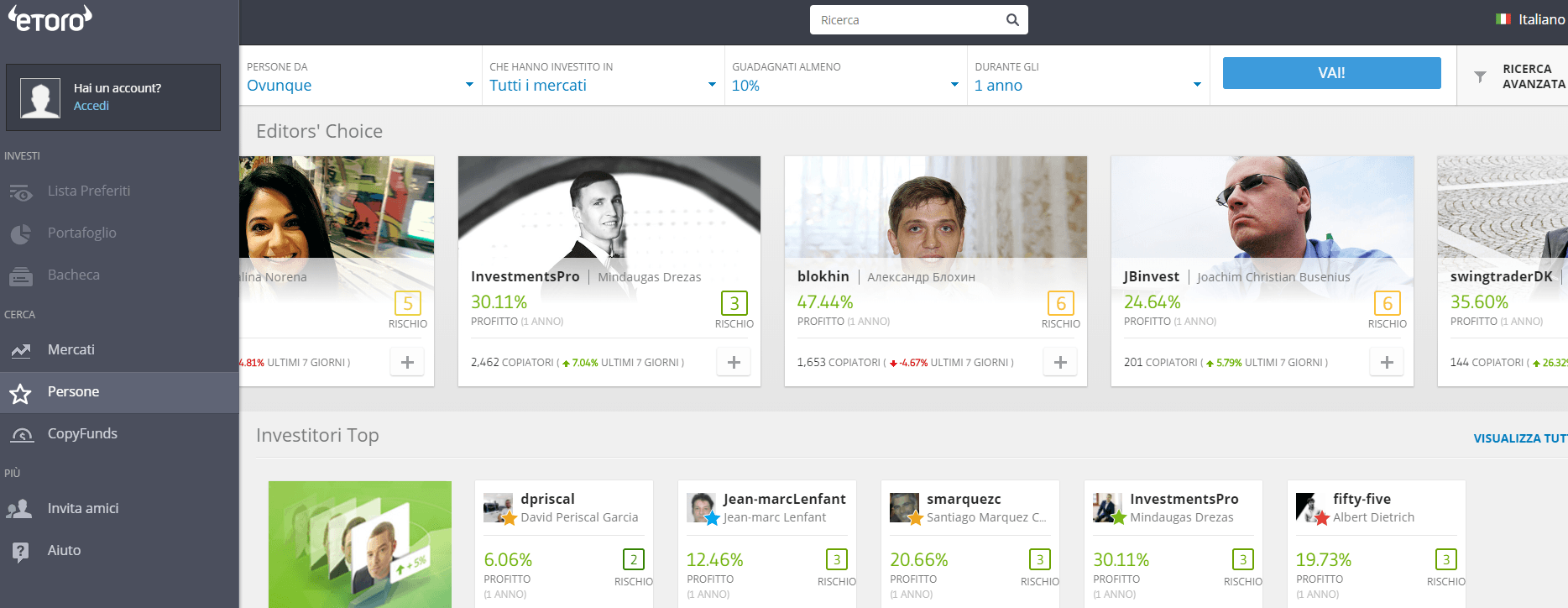This screenshot has width=1568, height=608.
Task: Open the Guadagnati almeno 10% dropdown
Action: click(x=845, y=76)
